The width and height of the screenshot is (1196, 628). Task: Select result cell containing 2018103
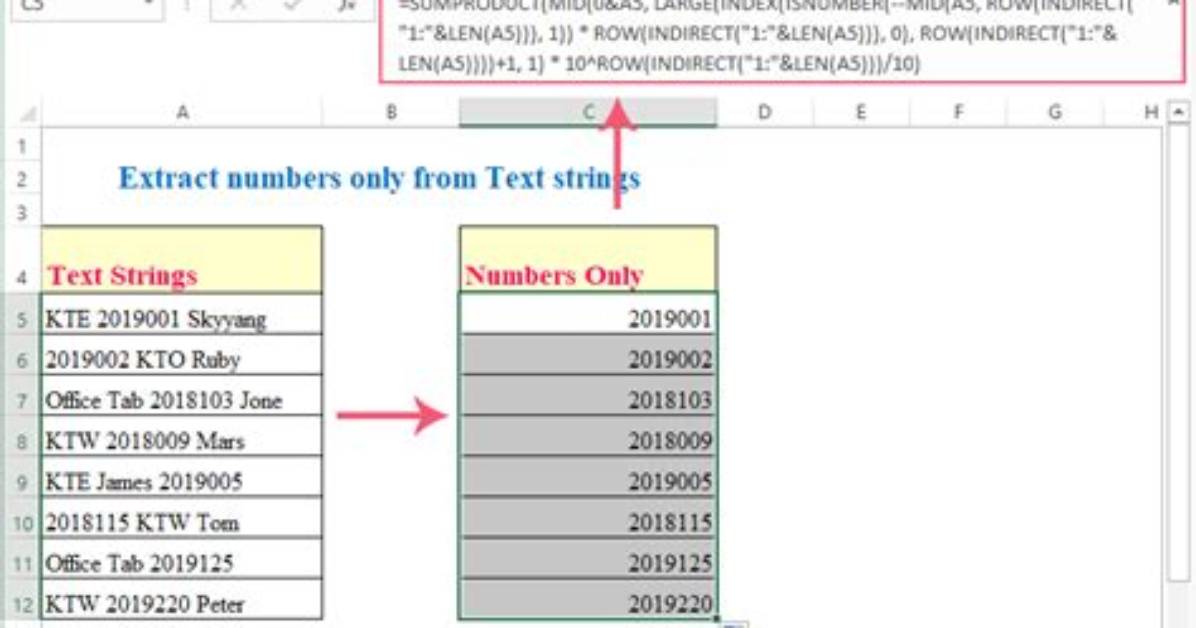[588, 395]
